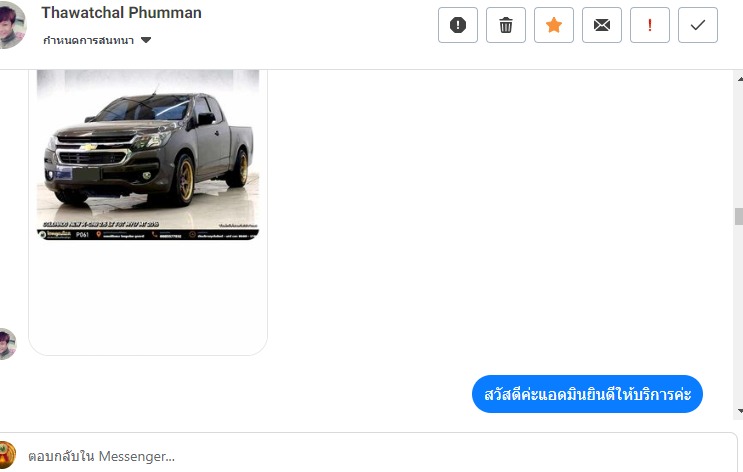
Task: Click the black caption bar under truck photo
Action: click(148, 235)
